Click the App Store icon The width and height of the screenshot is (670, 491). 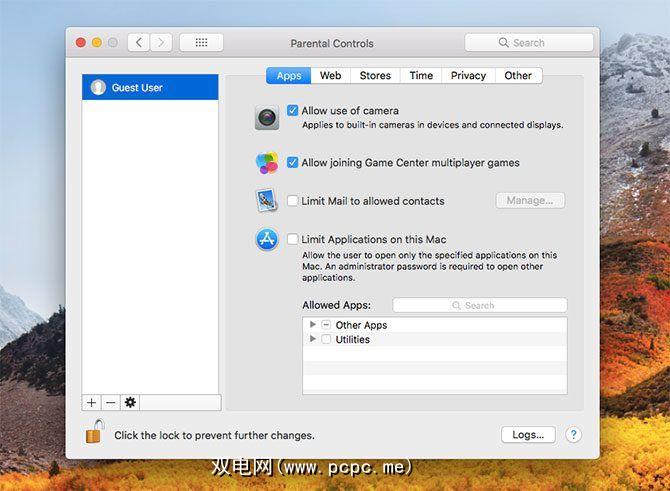click(267, 239)
